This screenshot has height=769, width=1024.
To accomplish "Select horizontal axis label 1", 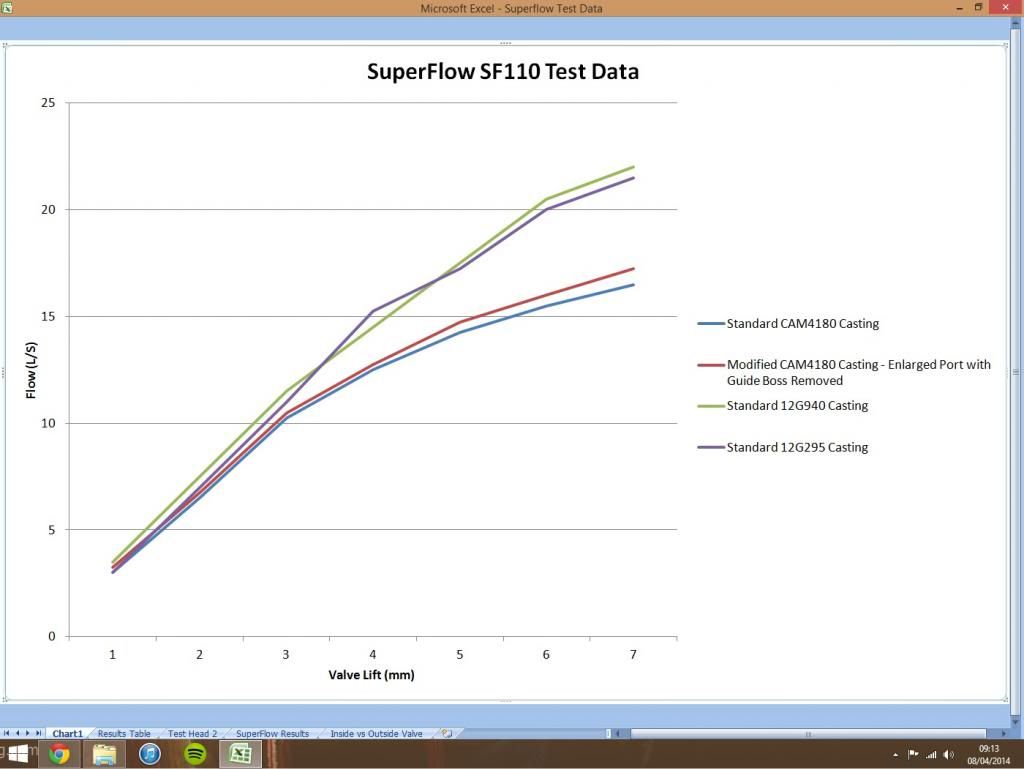I will [x=112, y=654].
